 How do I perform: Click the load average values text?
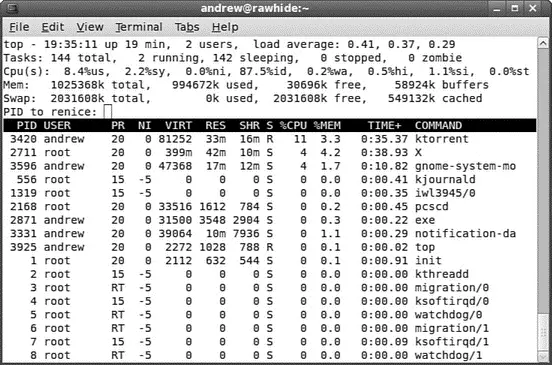401,44
